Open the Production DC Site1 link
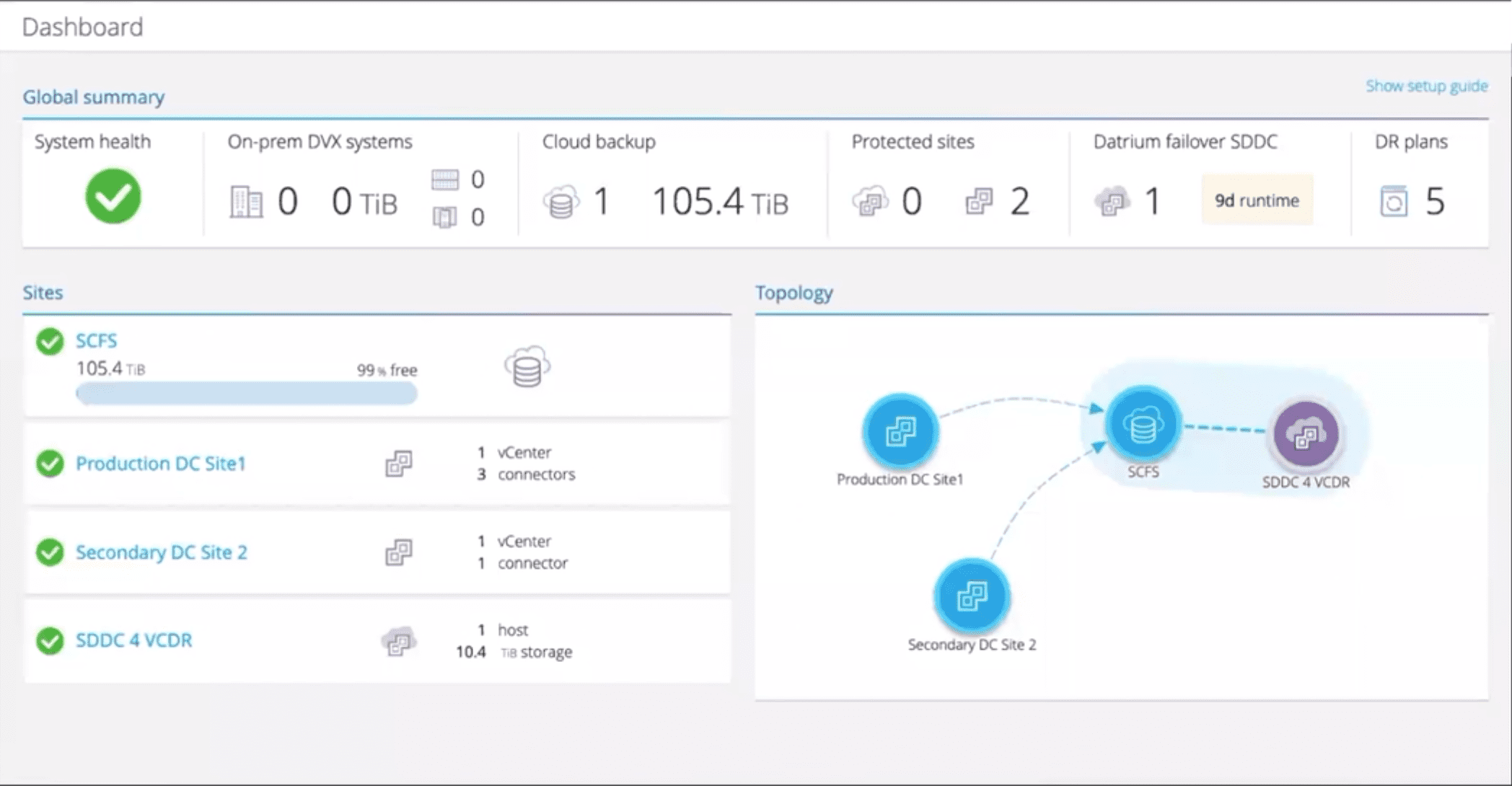Viewport: 1512px width, 786px height. click(161, 463)
